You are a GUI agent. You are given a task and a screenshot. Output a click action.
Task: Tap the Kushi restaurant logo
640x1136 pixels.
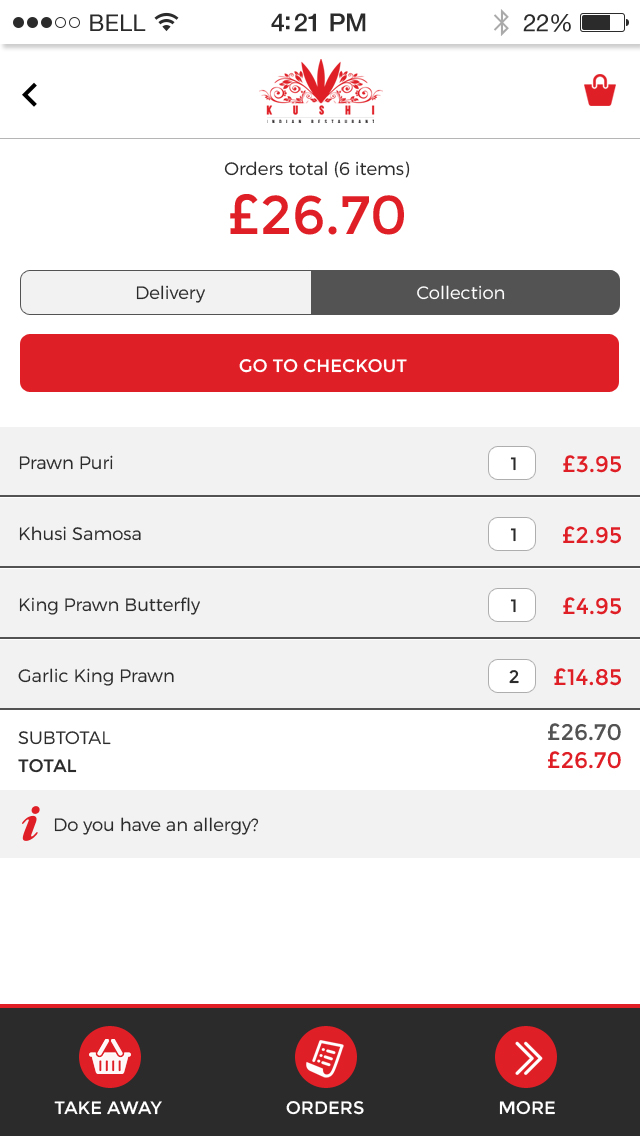click(x=320, y=92)
